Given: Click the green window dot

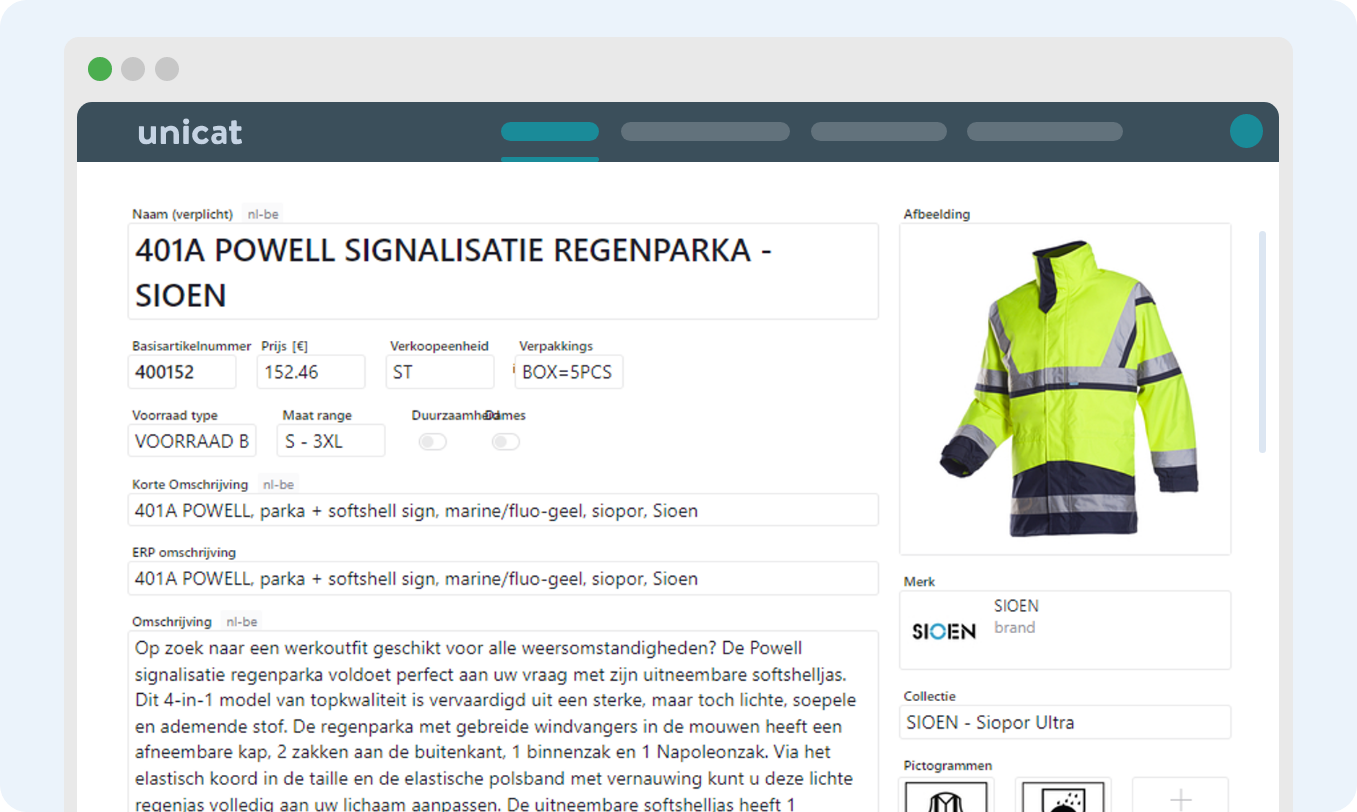Looking at the screenshot, I should pos(100,69).
